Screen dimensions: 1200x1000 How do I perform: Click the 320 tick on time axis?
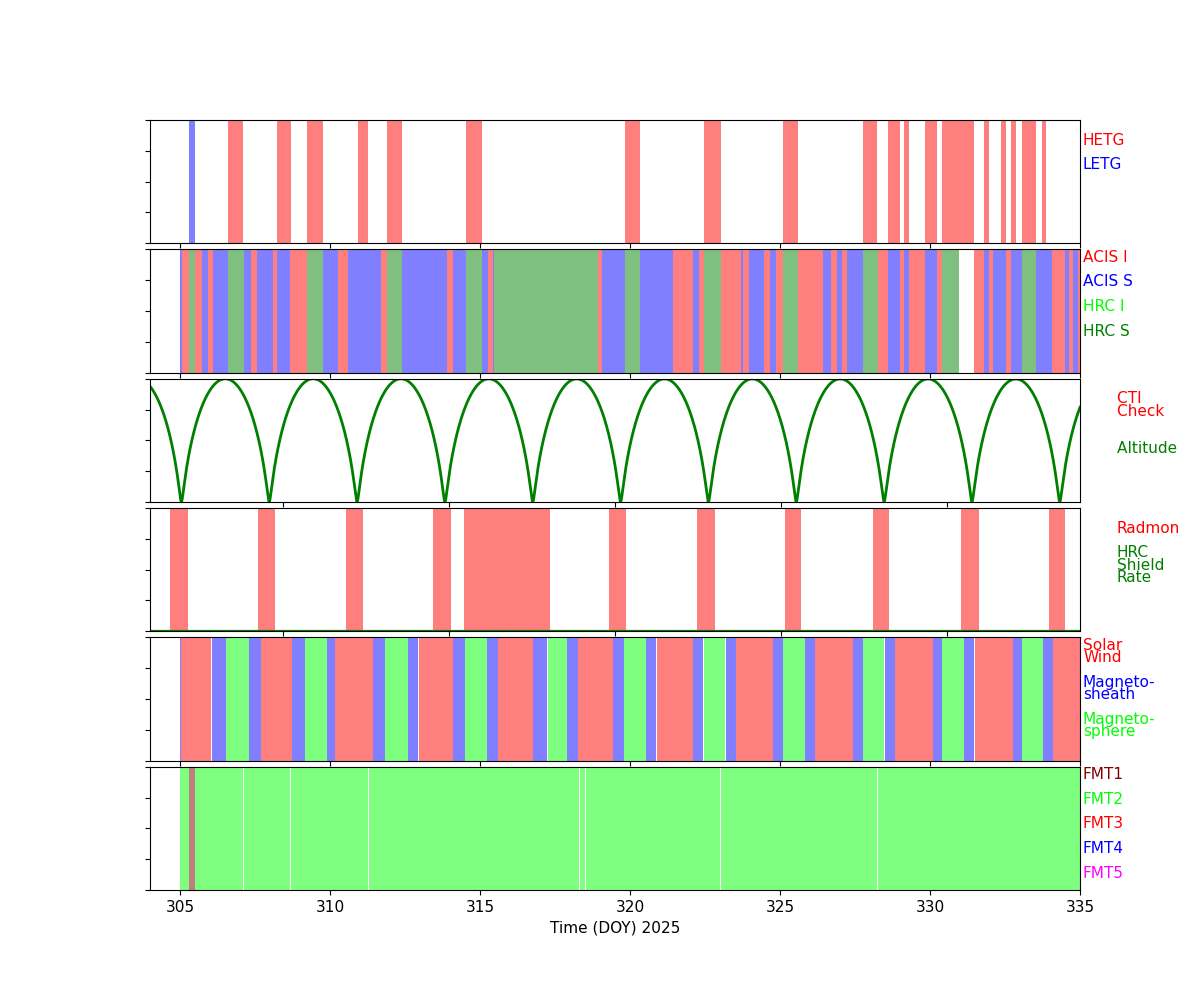coord(630,905)
